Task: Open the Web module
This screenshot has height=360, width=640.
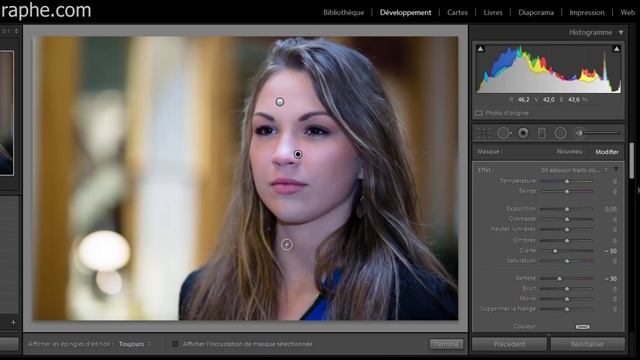Action: click(x=628, y=13)
